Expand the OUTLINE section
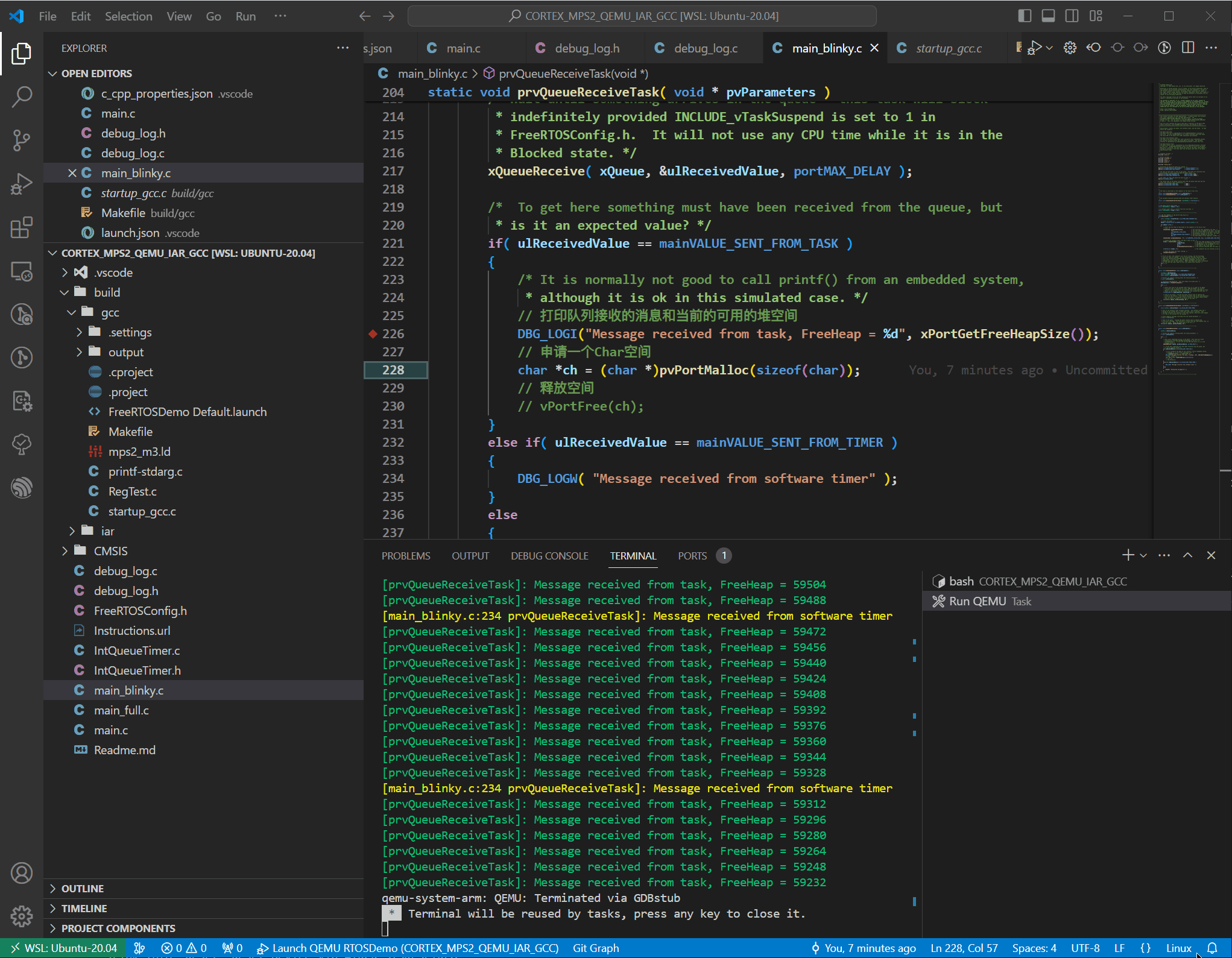The width and height of the screenshot is (1232, 958). click(53, 888)
